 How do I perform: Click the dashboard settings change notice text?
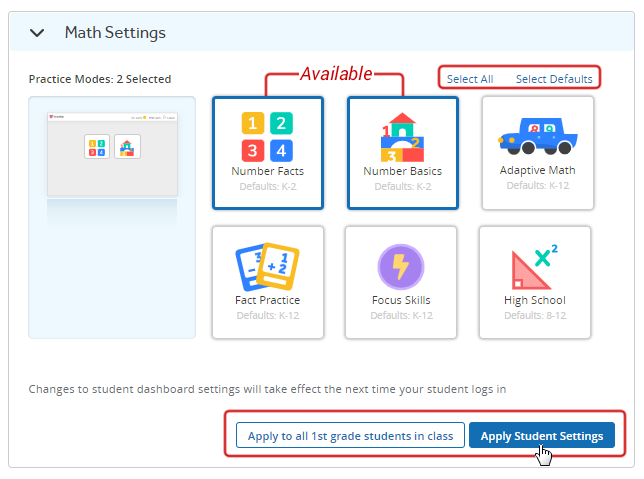pyautogui.click(x=267, y=389)
